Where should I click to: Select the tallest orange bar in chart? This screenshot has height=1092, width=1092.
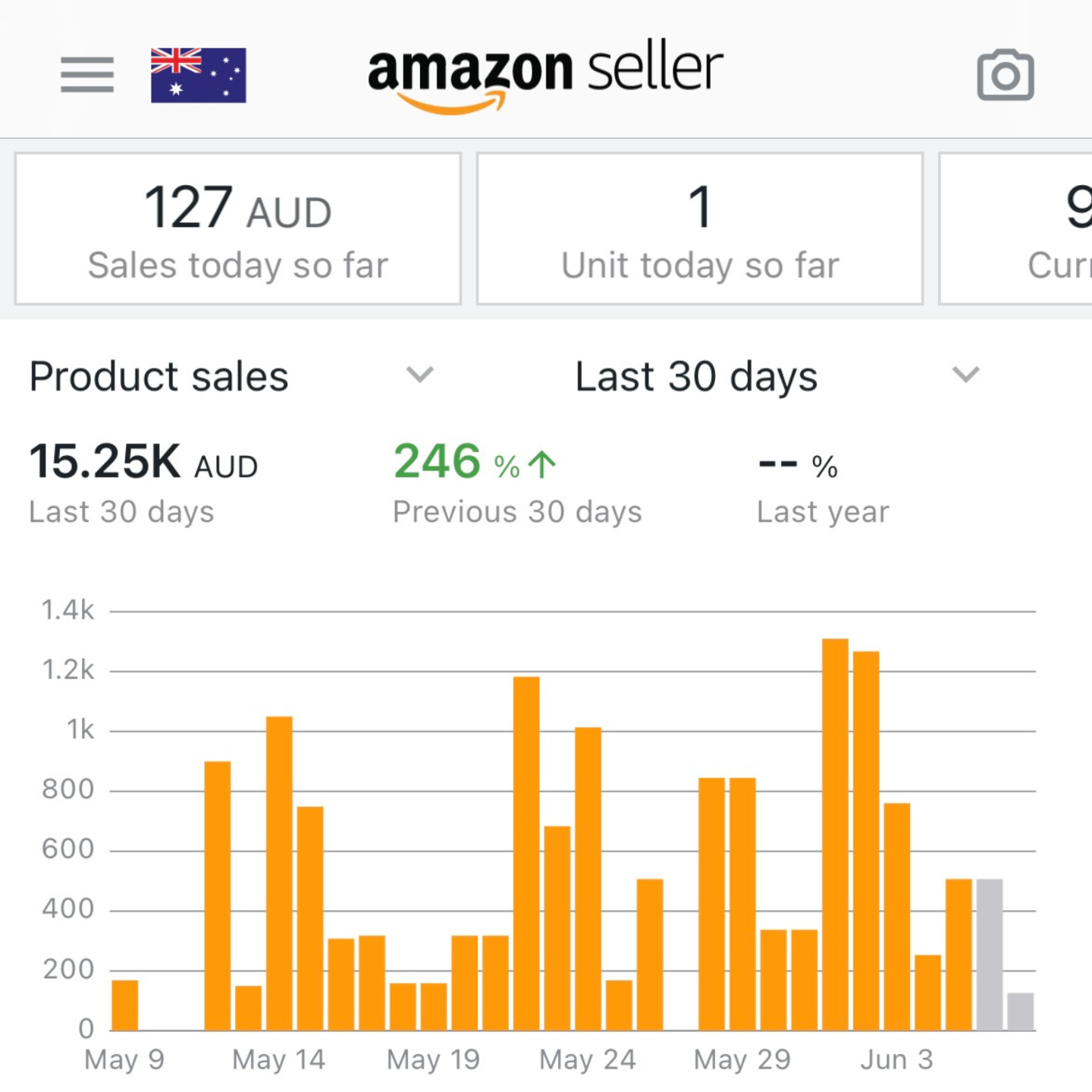tap(835, 834)
